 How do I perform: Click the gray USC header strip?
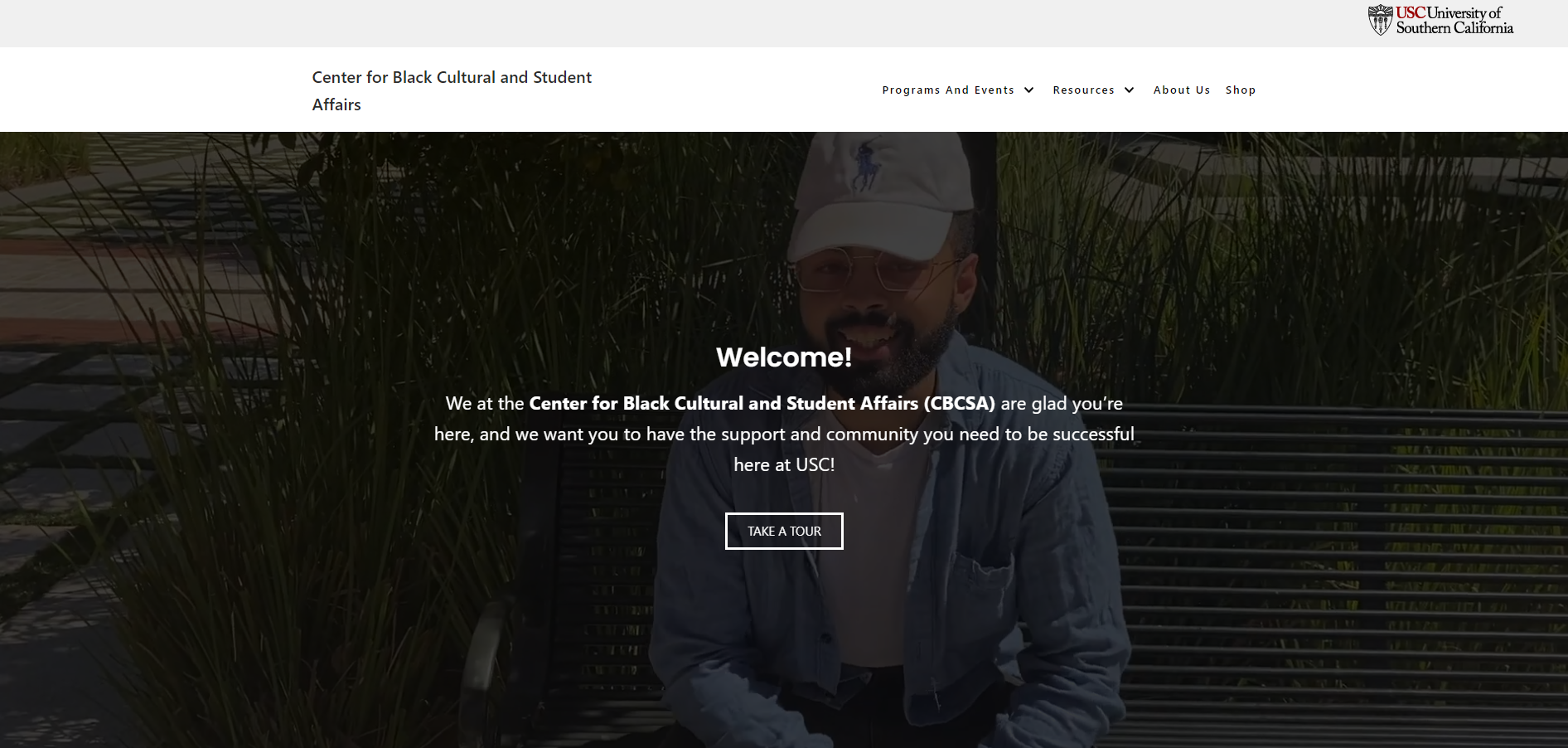[663, 23]
